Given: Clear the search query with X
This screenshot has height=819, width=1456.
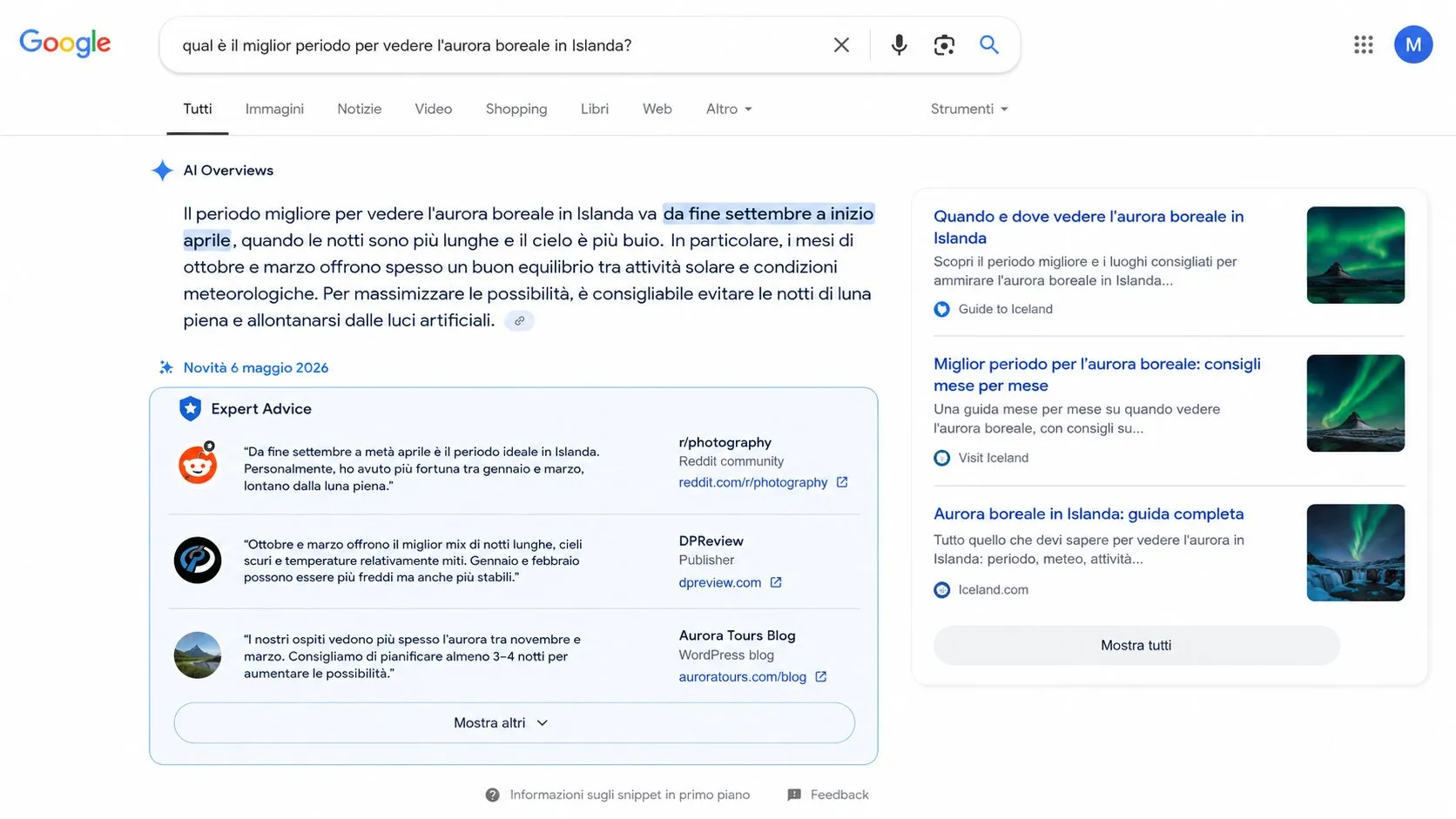Looking at the screenshot, I should click(841, 45).
